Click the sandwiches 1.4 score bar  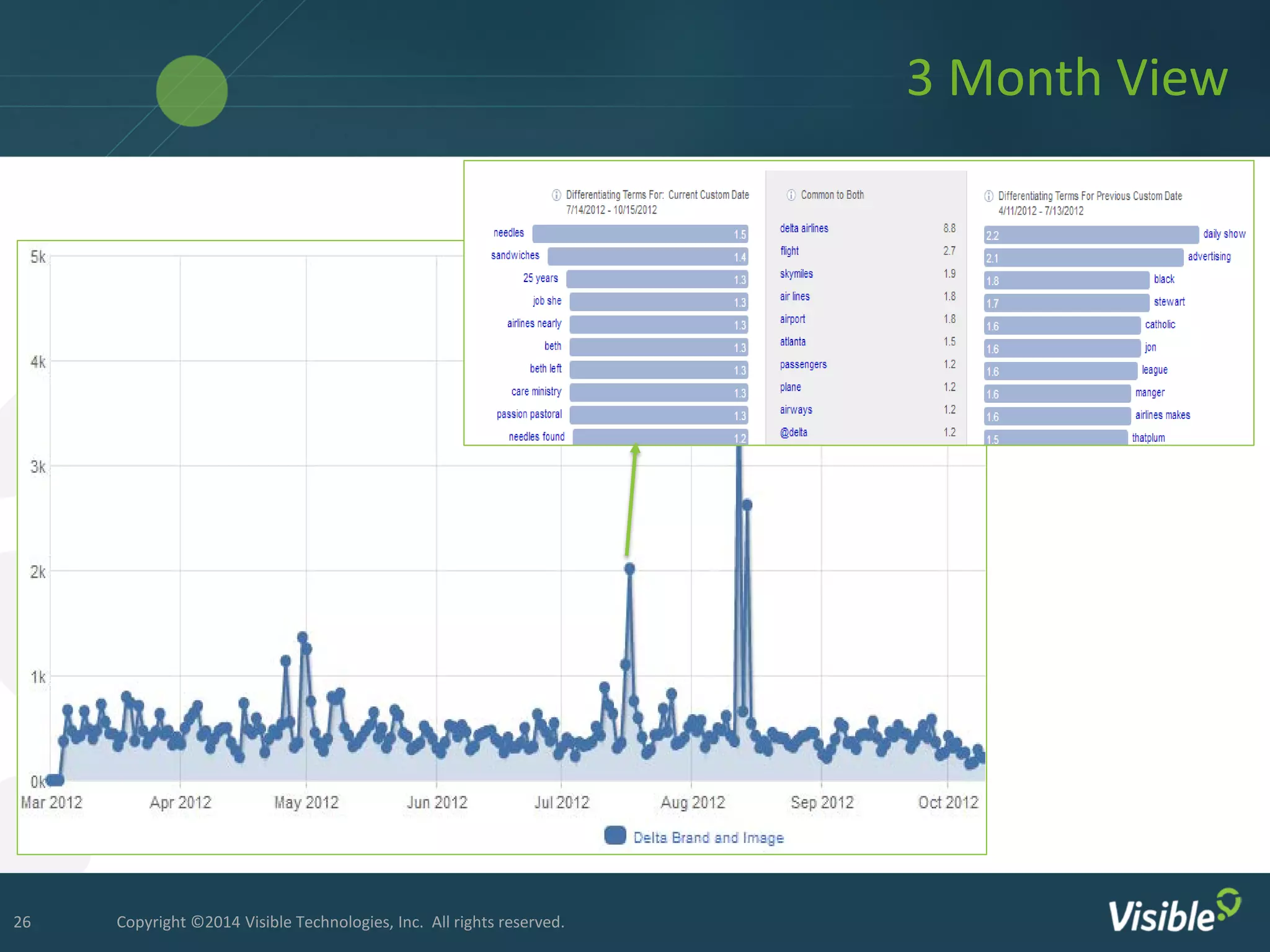647,257
